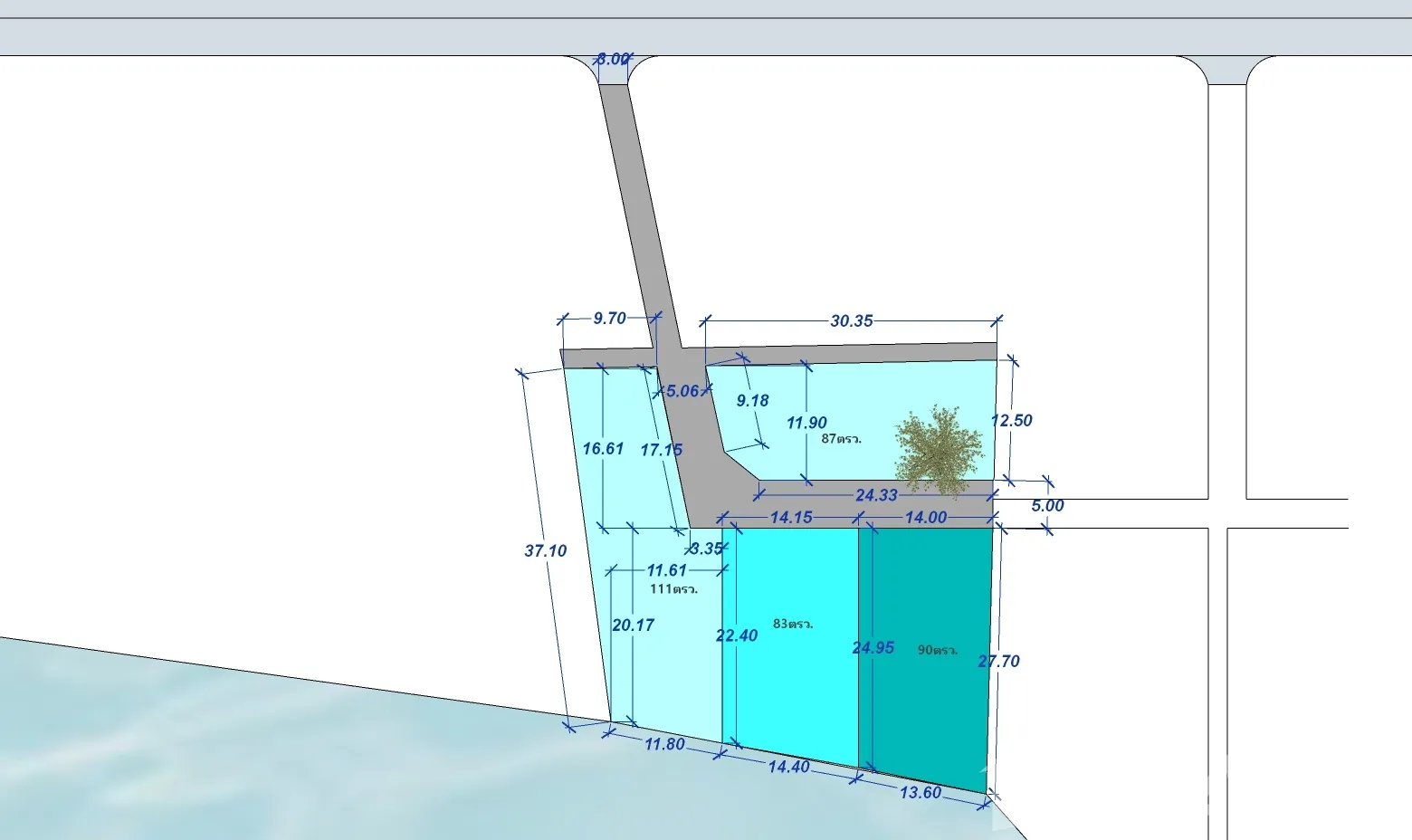Select the 11.80 dimension label
This screenshot has height=840, width=1412.
coord(663,744)
